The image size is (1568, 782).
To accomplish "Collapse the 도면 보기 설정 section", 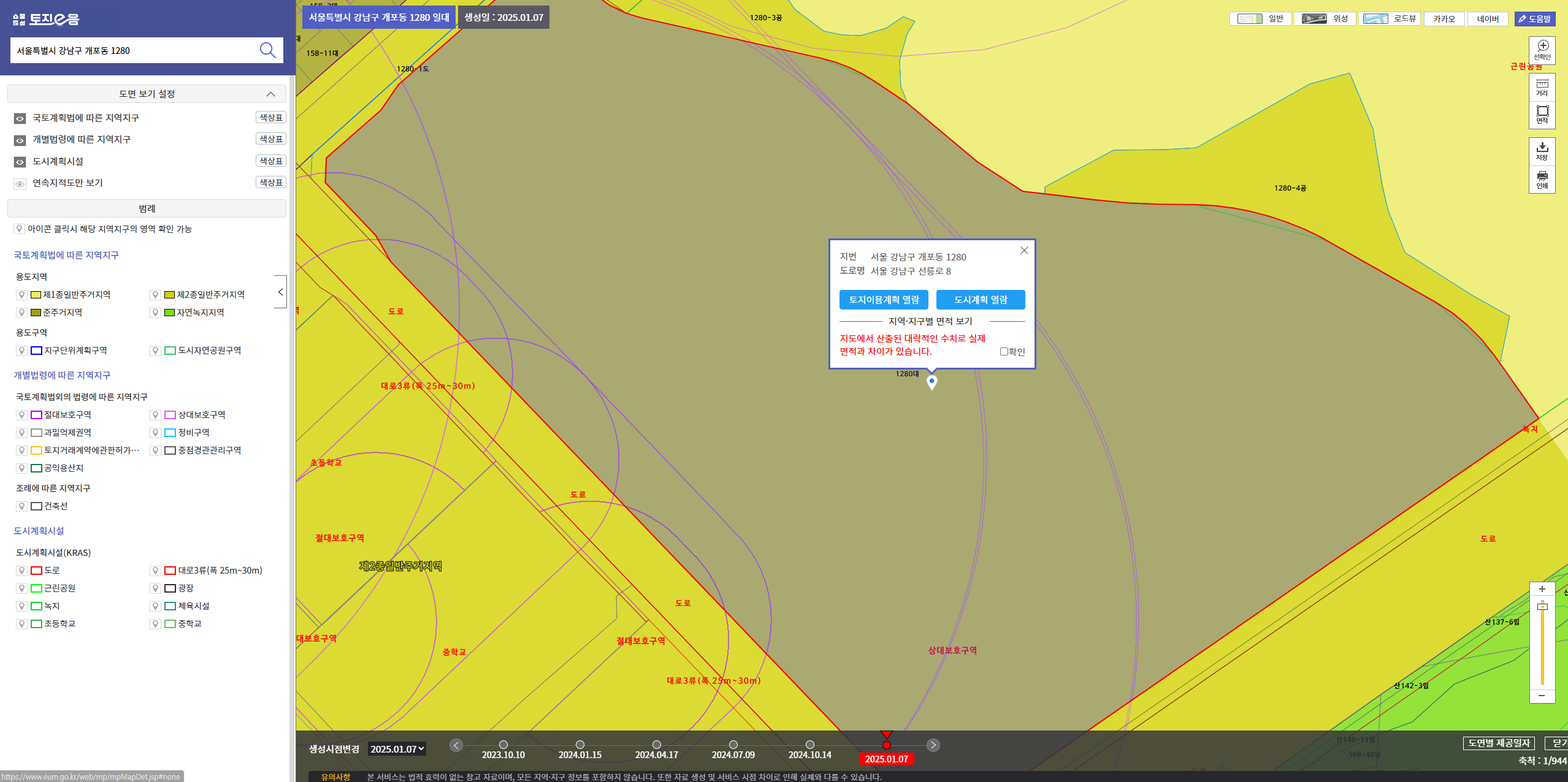I will pos(270,94).
